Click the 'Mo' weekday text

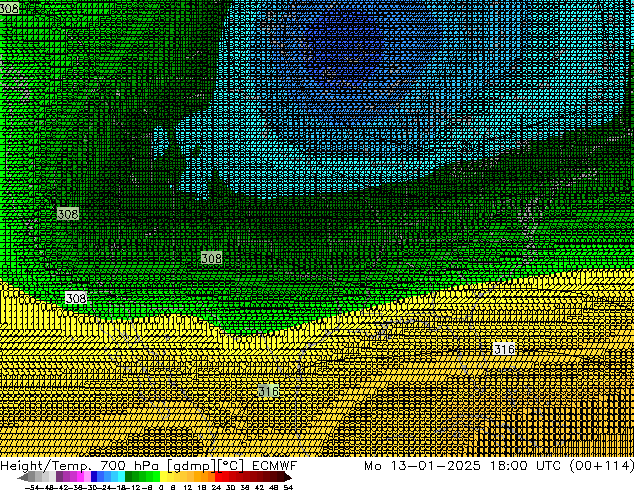tap(372, 465)
